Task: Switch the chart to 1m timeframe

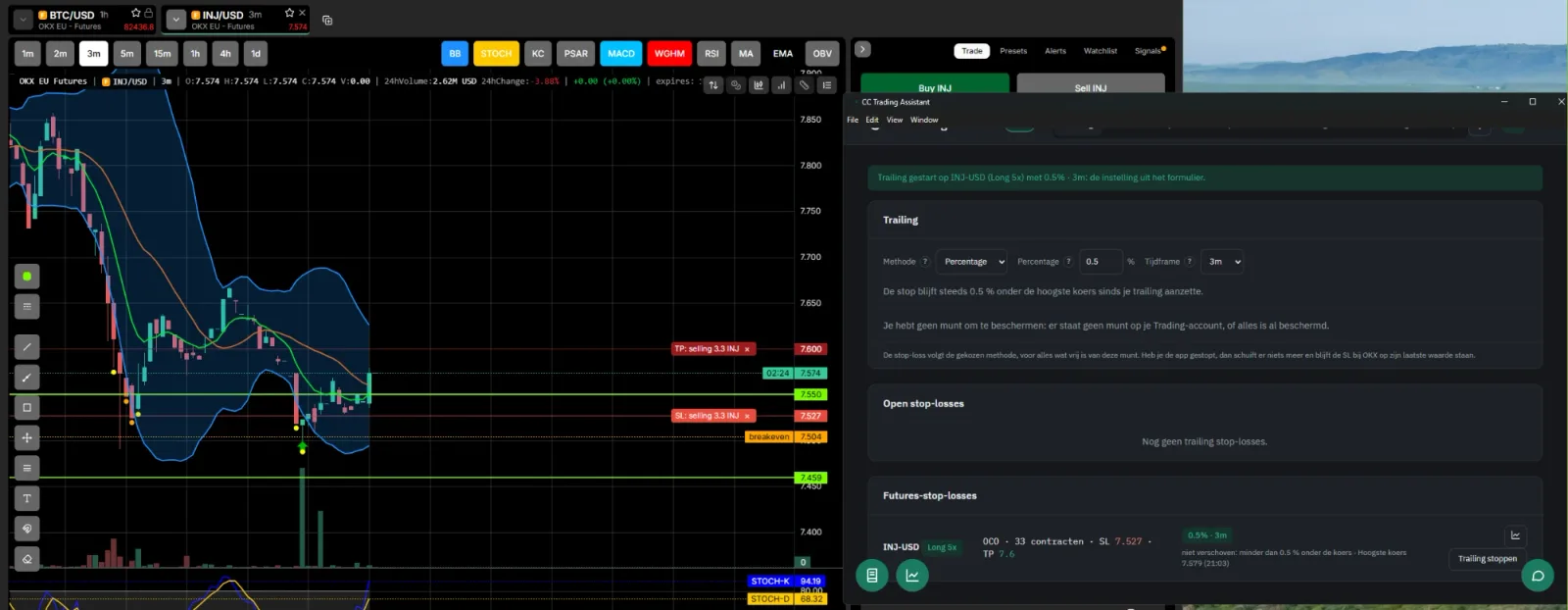Action: (x=27, y=54)
